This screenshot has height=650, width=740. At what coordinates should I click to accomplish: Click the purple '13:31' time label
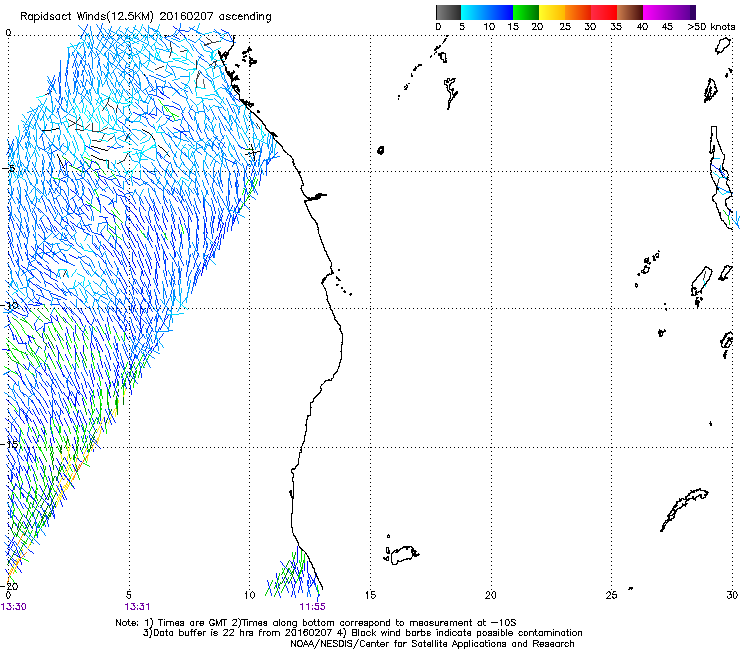(x=137, y=607)
